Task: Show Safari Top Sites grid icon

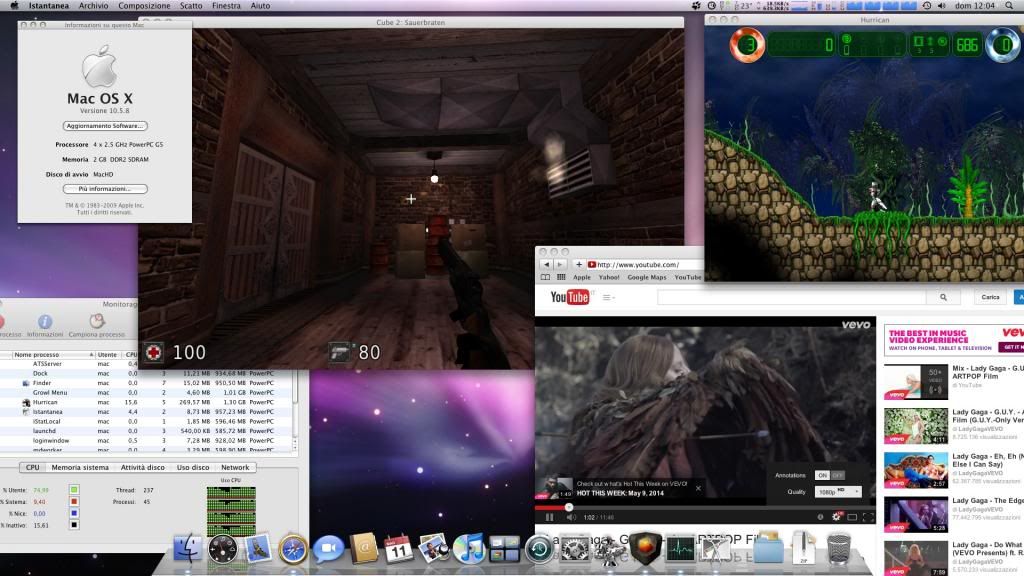Action: [x=561, y=277]
